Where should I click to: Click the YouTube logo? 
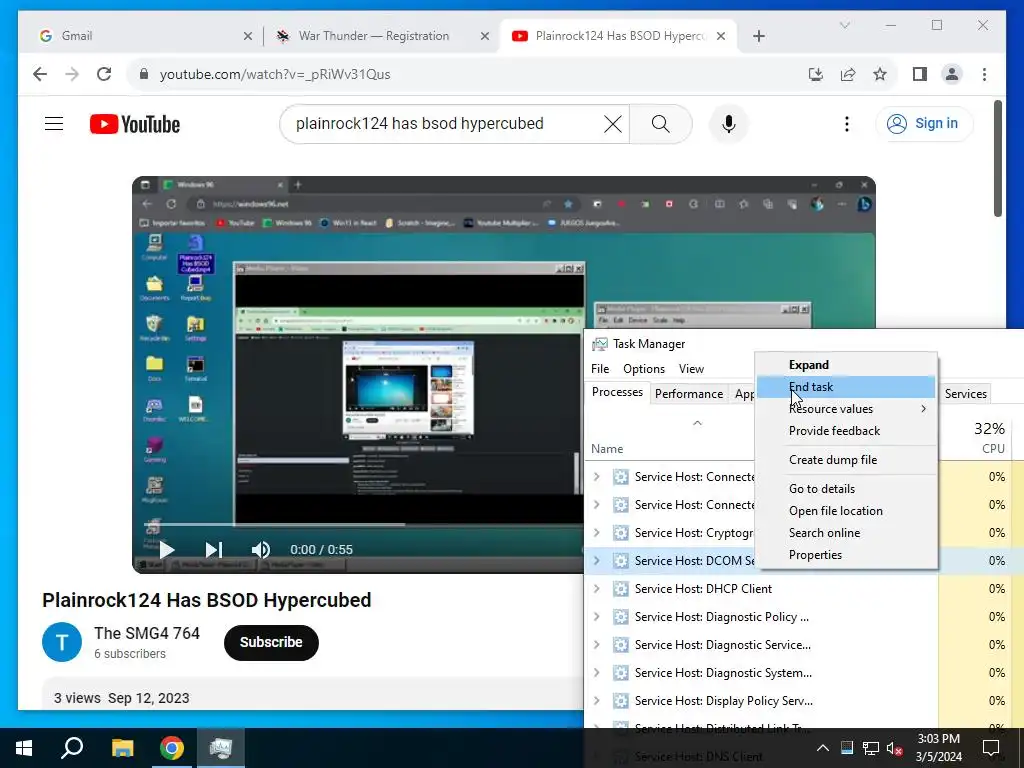(135, 124)
